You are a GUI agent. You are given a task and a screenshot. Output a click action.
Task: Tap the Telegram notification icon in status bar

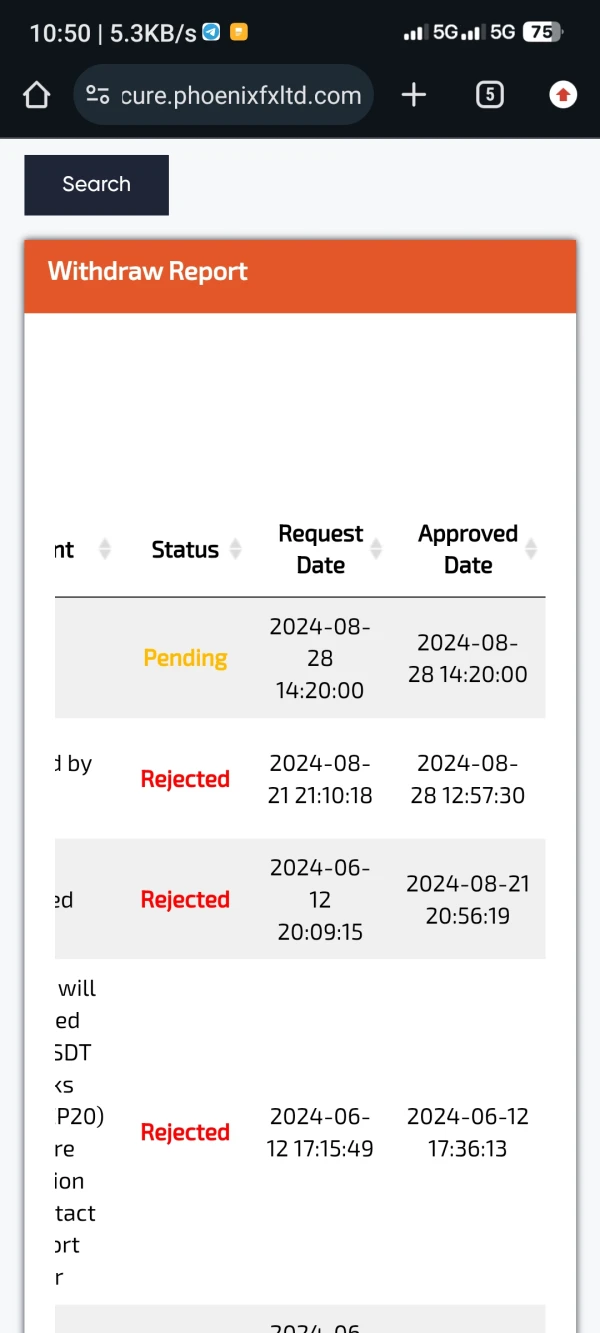pyautogui.click(x=211, y=32)
